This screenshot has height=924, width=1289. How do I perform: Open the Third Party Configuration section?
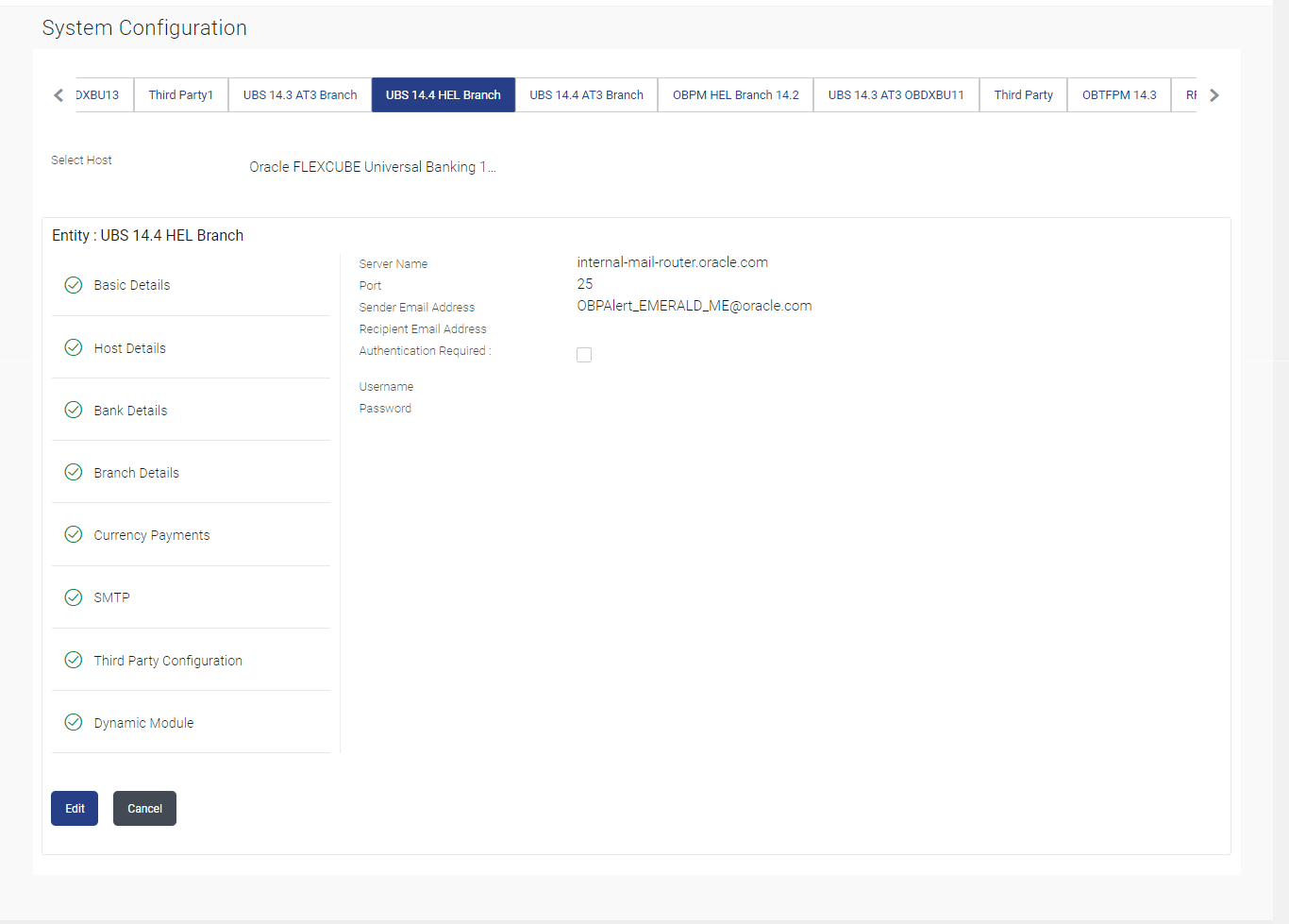point(192,660)
